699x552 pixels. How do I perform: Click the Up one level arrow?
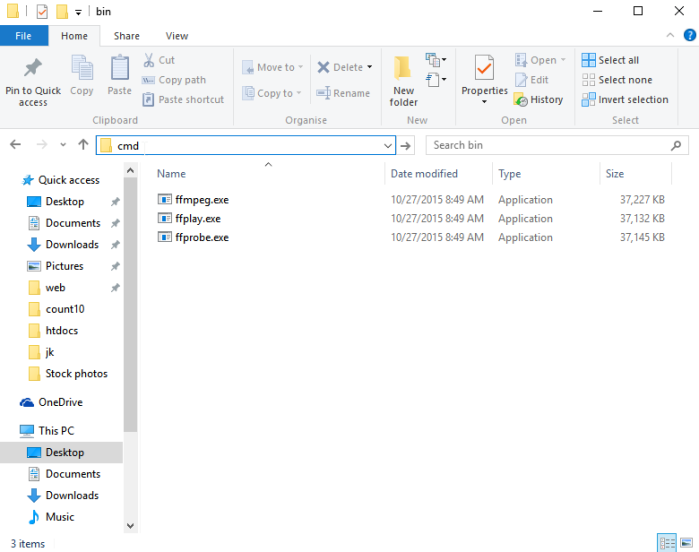tap(83, 144)
